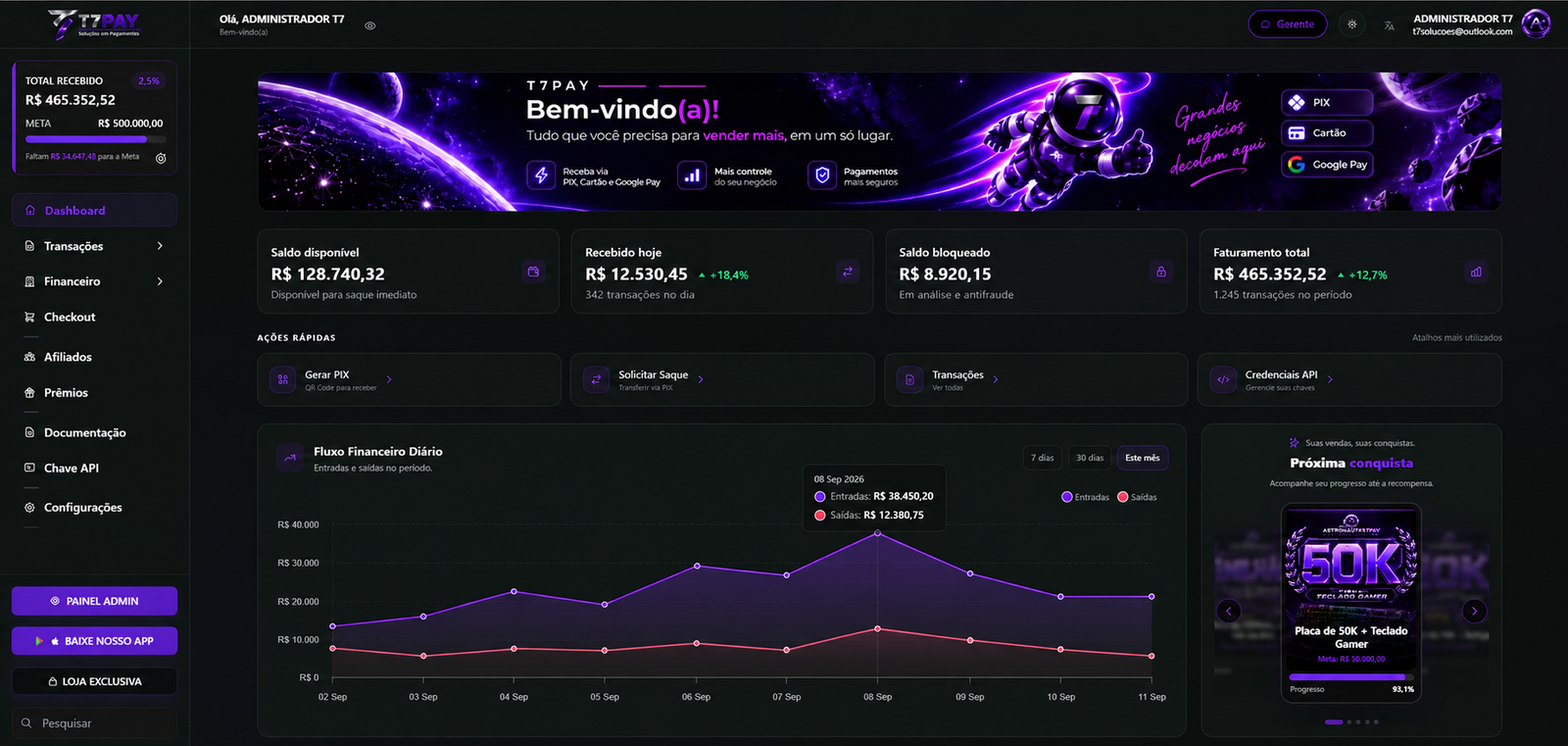The image size is (1568, 746).
Task: Click the chevron next to Gerar PIX
Action: pos(389,379)
